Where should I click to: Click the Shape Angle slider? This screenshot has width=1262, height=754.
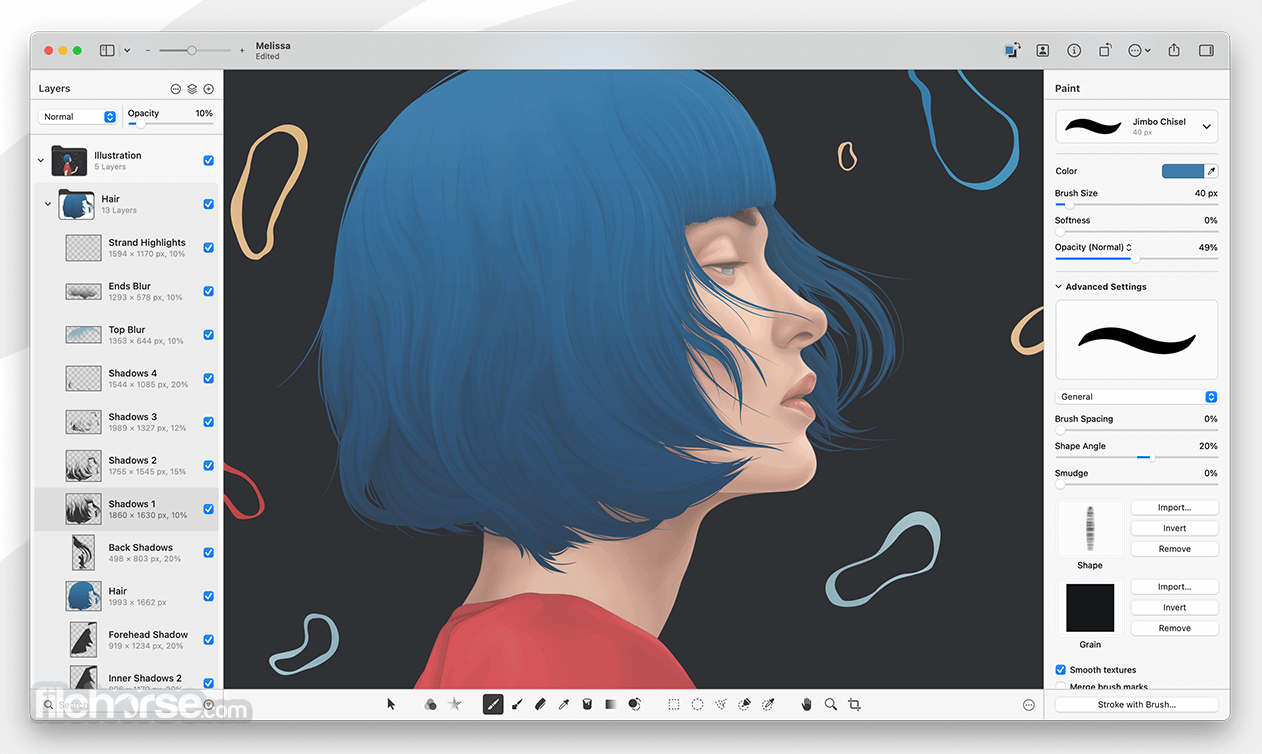1137,458
